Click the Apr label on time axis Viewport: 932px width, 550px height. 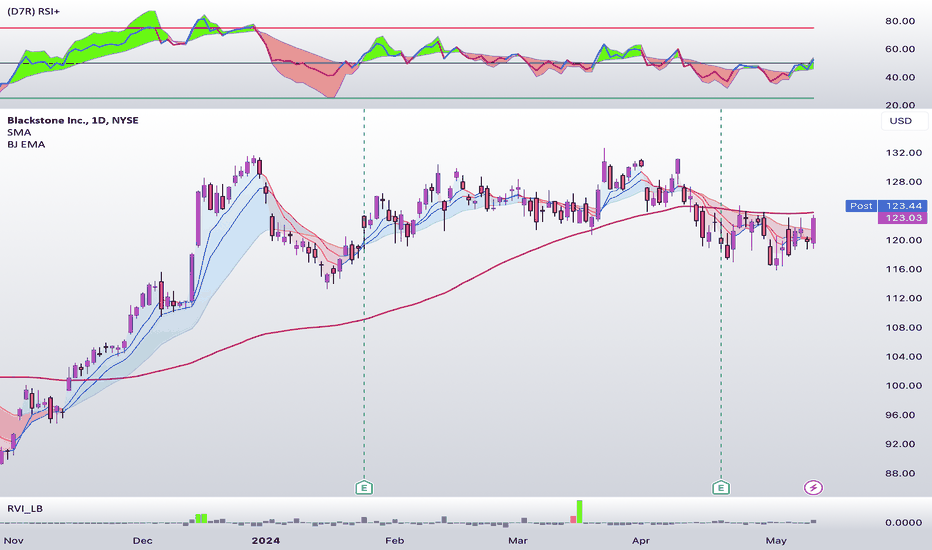641,540
